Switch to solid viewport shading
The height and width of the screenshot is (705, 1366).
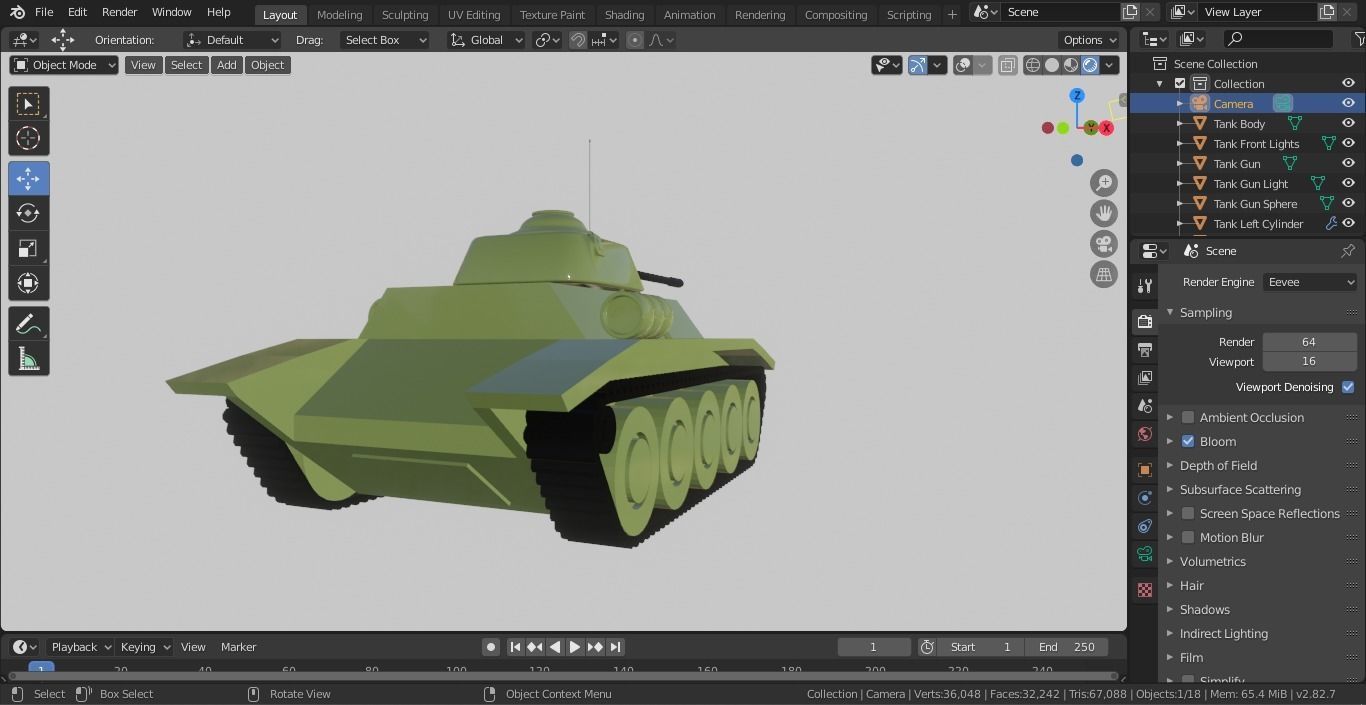pos(1052,65)
